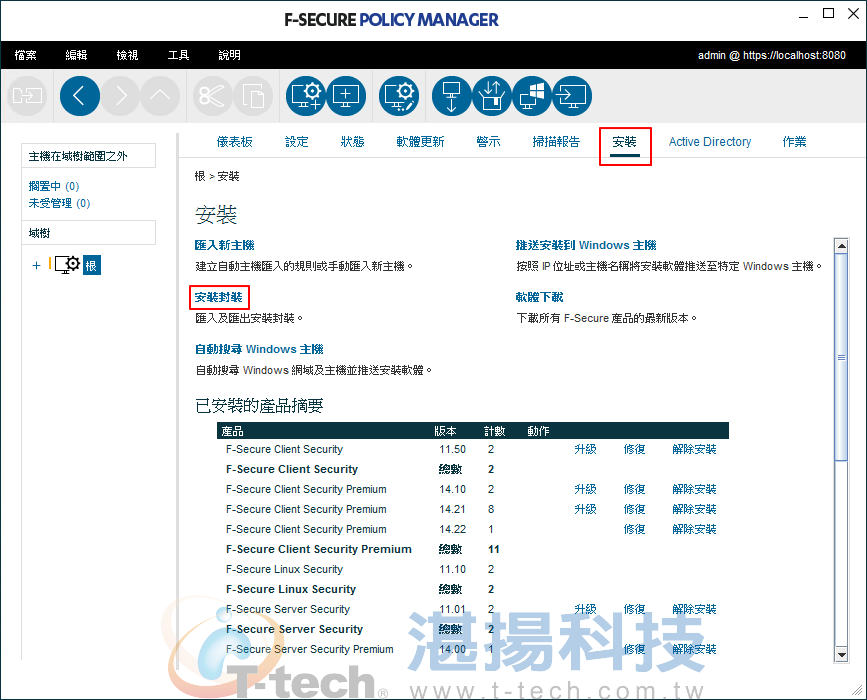The height and width of the screenshot is (700, 867).
Task: Click 解除安裝 for Server Security Premium 14.00
Action: 694,649
